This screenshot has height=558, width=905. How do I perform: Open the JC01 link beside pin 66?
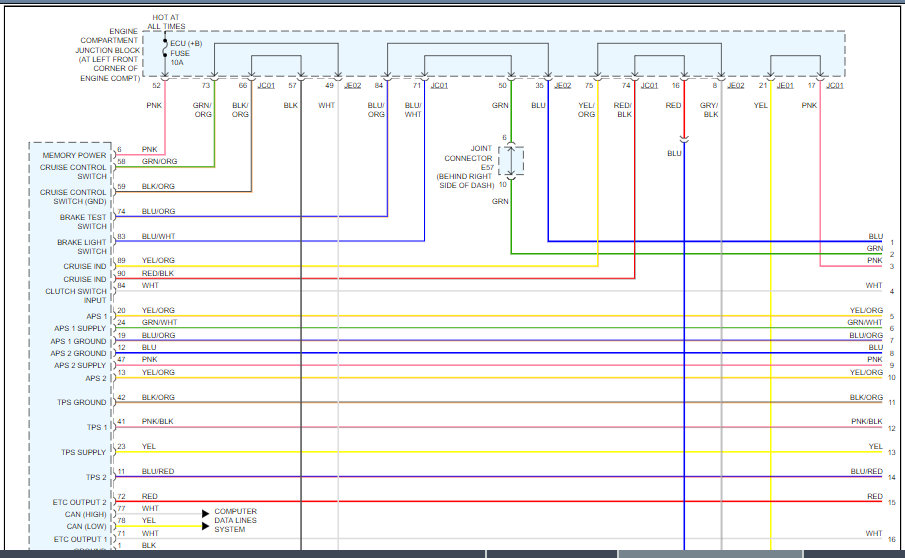[x=266, y=85]
